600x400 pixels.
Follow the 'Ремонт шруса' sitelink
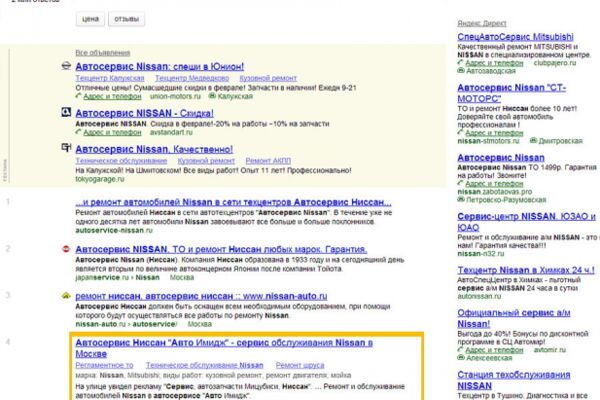[300, 366]
